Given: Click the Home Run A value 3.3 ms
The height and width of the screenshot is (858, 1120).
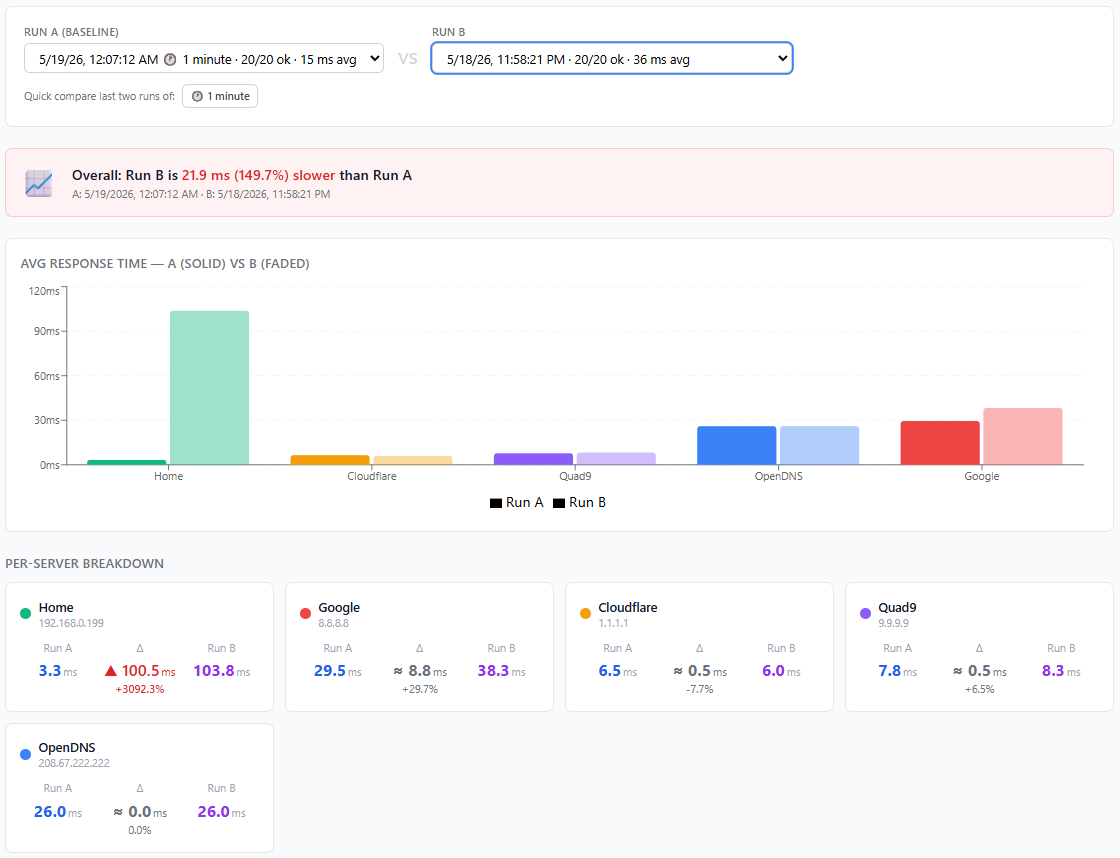Looking at the screenshot, I should click(58, 671).
